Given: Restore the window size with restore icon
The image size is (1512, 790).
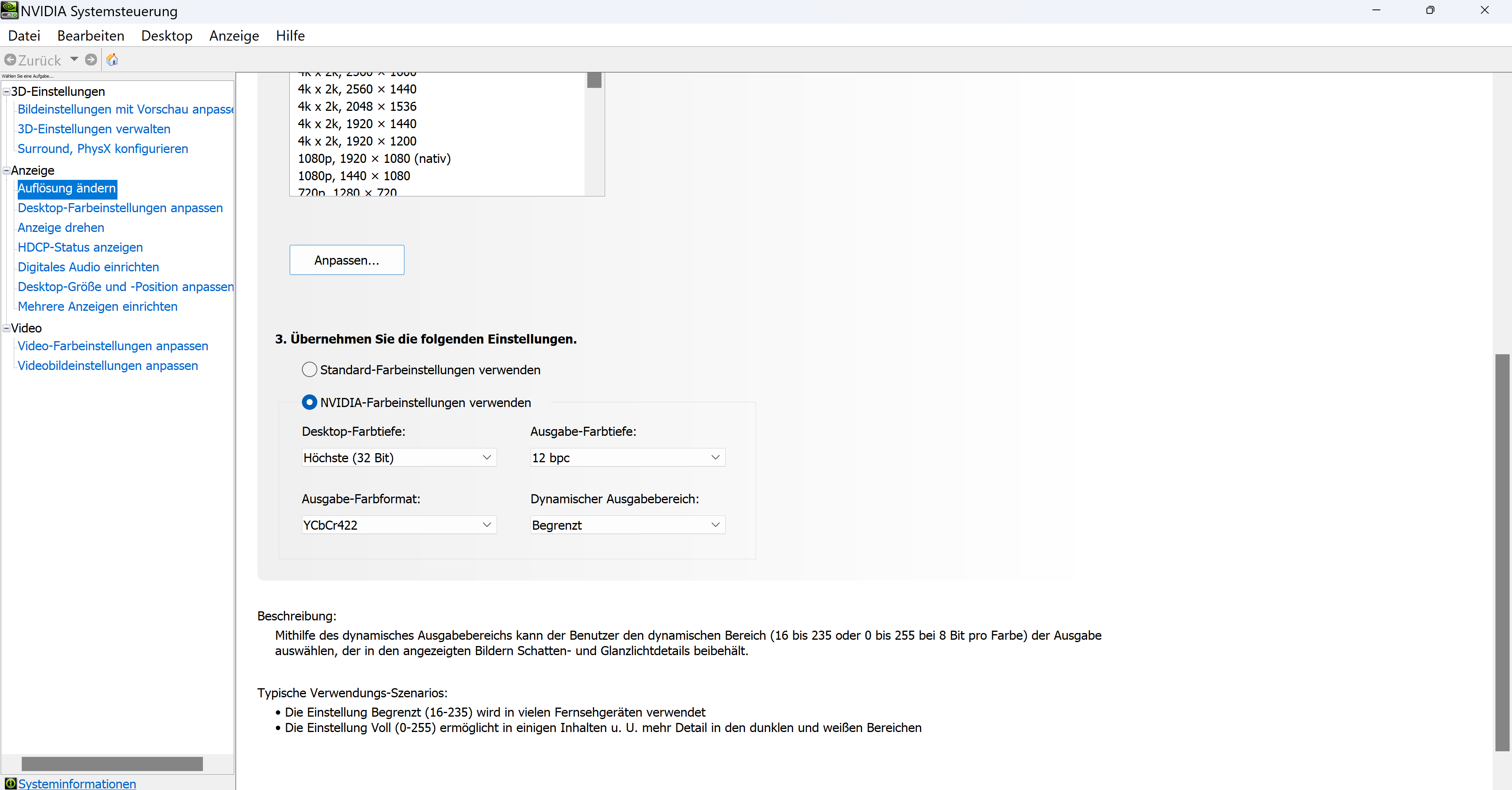Looking at the screenshot, I should (x=1430, y=11).
